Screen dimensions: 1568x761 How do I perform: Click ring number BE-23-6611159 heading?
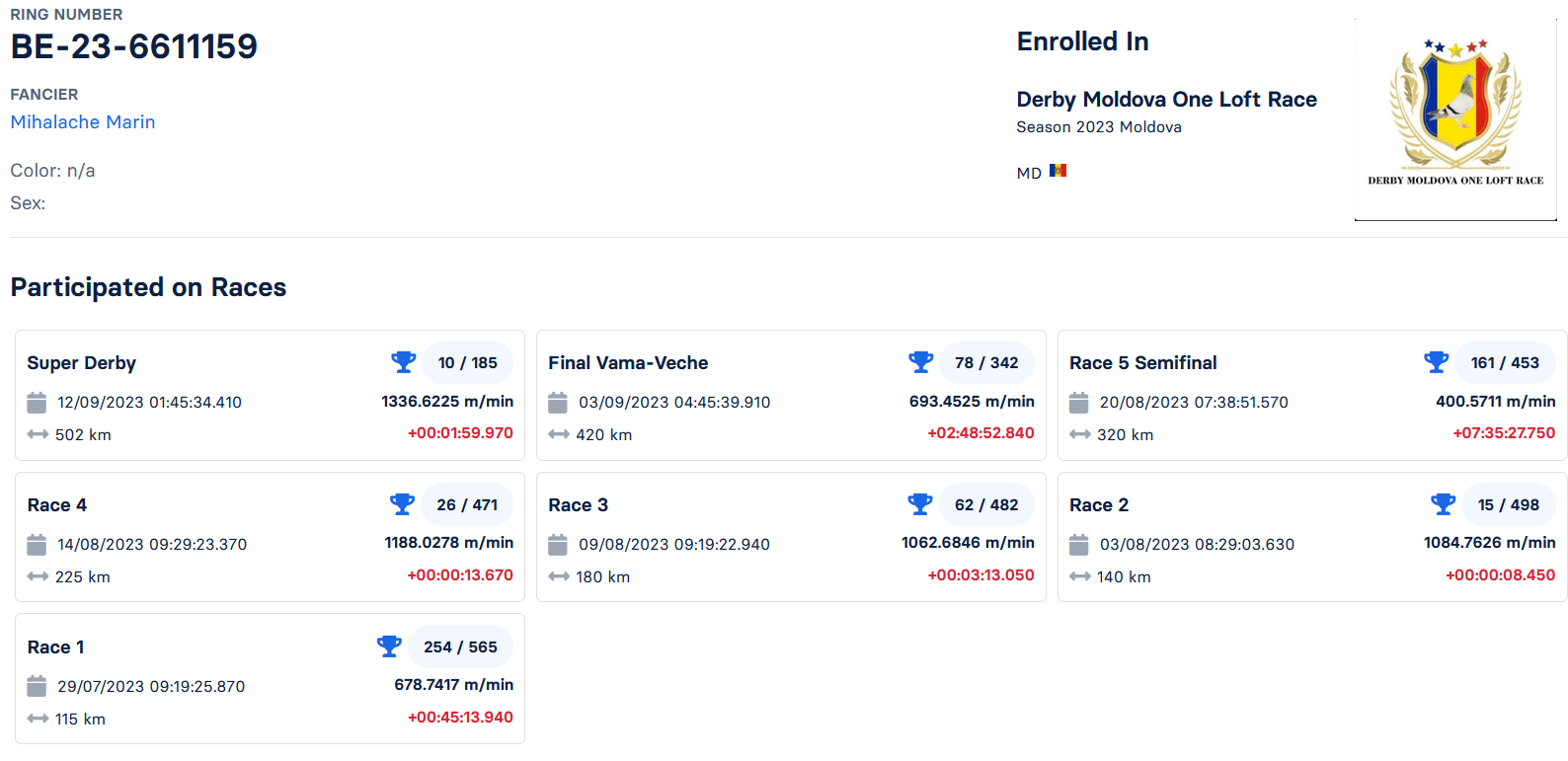point(134,46)
